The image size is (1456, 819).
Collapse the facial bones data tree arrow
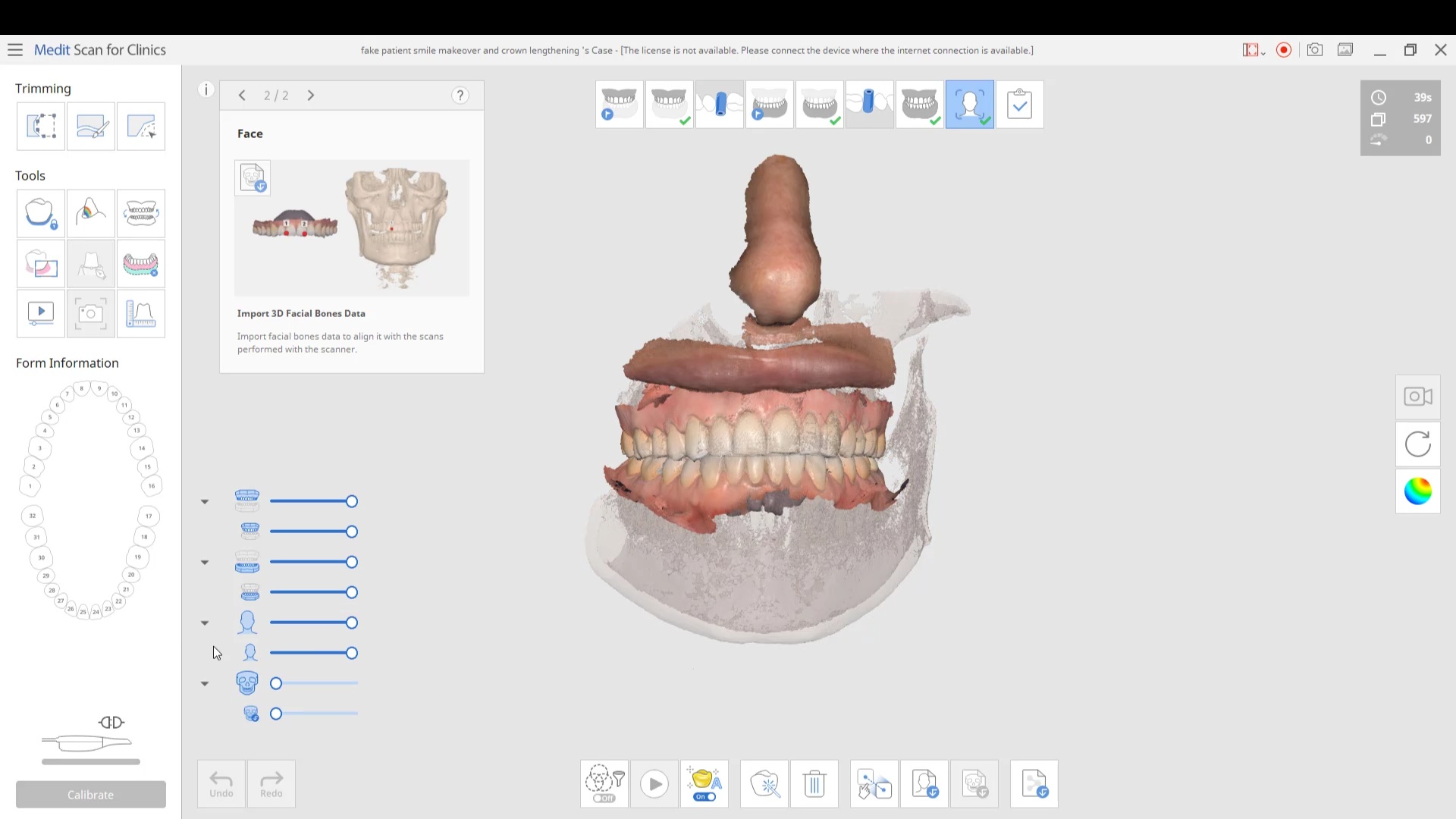205,683
